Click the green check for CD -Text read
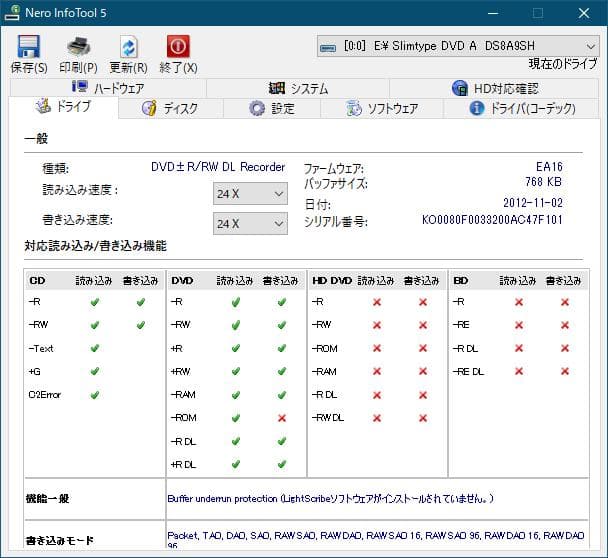608x558 pixels. coord(95,348)
